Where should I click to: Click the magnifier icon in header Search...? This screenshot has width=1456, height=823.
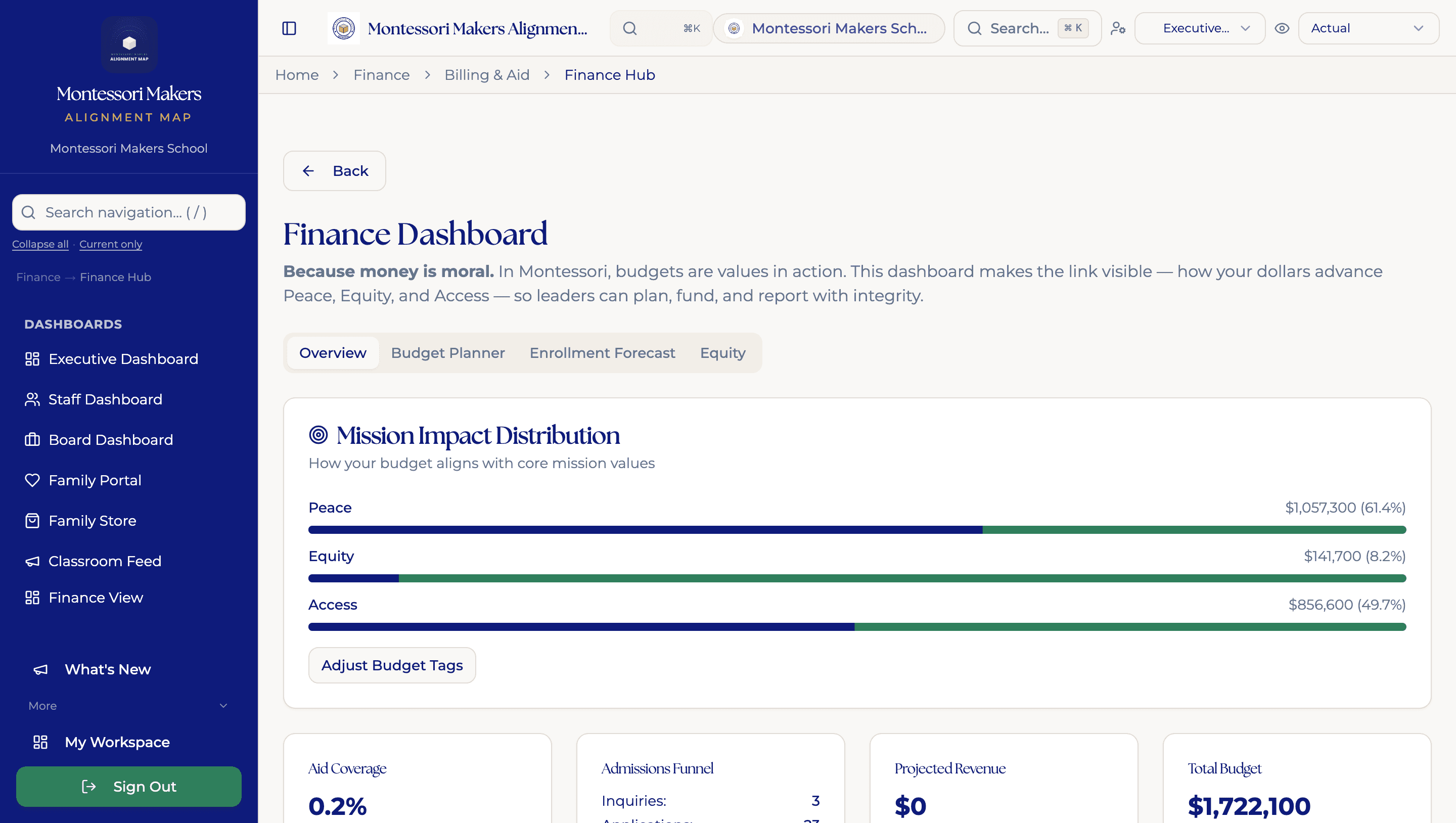(x=974, y=28)
